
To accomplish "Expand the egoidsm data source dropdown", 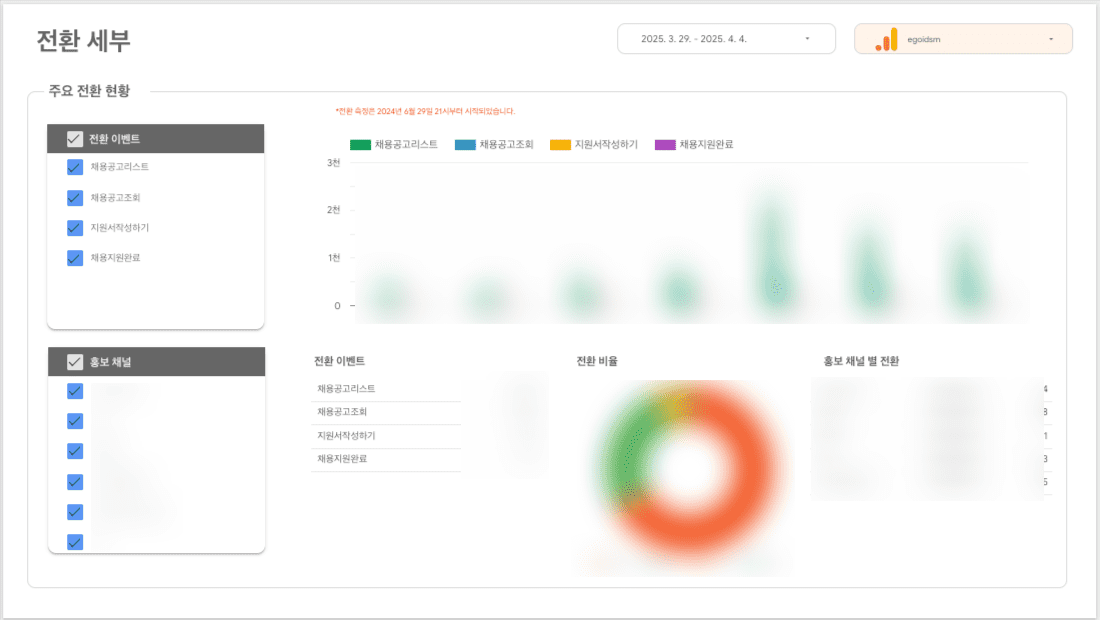I will [x=1051, y=39].
